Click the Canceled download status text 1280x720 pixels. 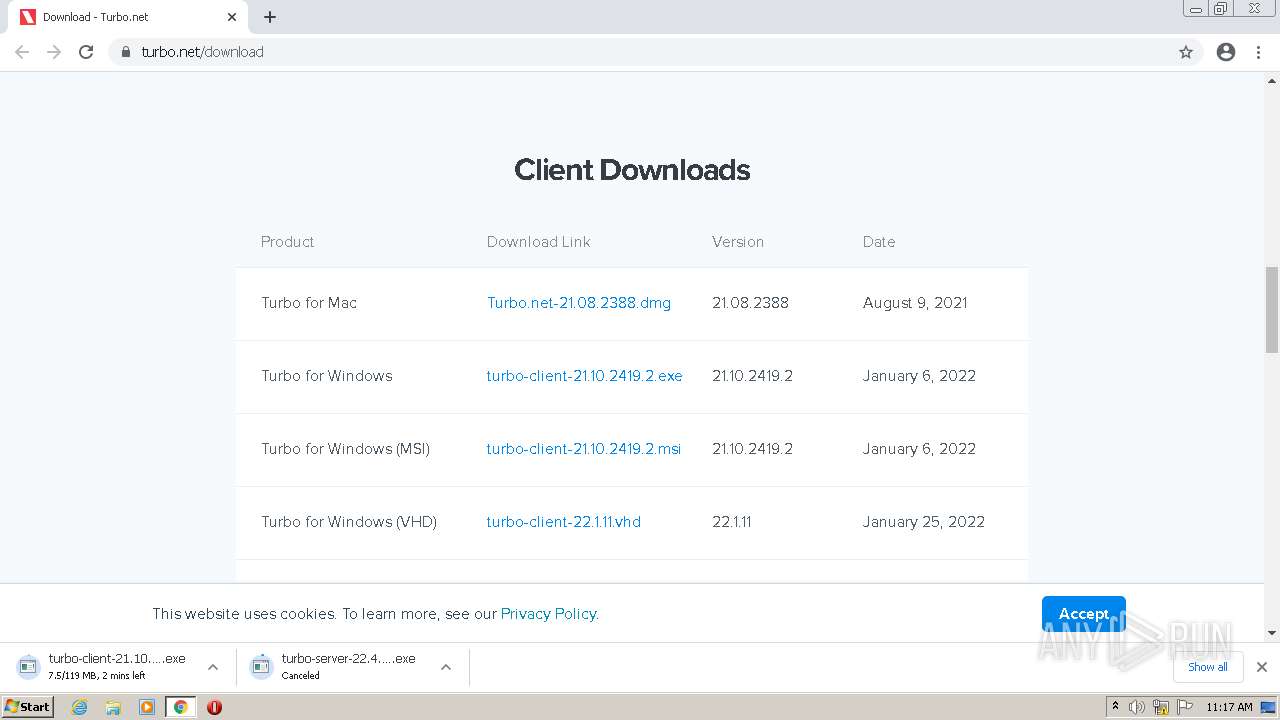coord(300,676)
